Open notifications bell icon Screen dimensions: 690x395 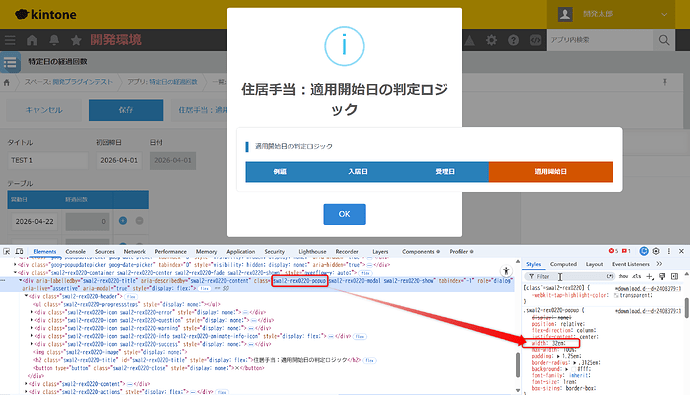tap(54, 40)
